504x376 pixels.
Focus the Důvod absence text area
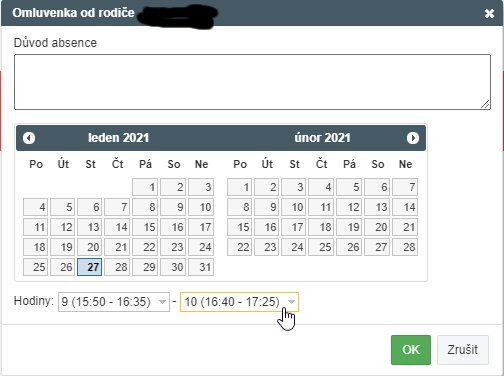[x=252, y=82]
